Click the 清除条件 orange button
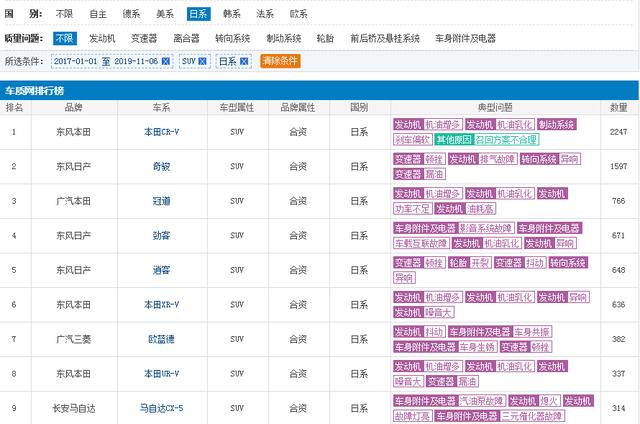The width and height of the screenshot is (640, 424). click(280, 61)
